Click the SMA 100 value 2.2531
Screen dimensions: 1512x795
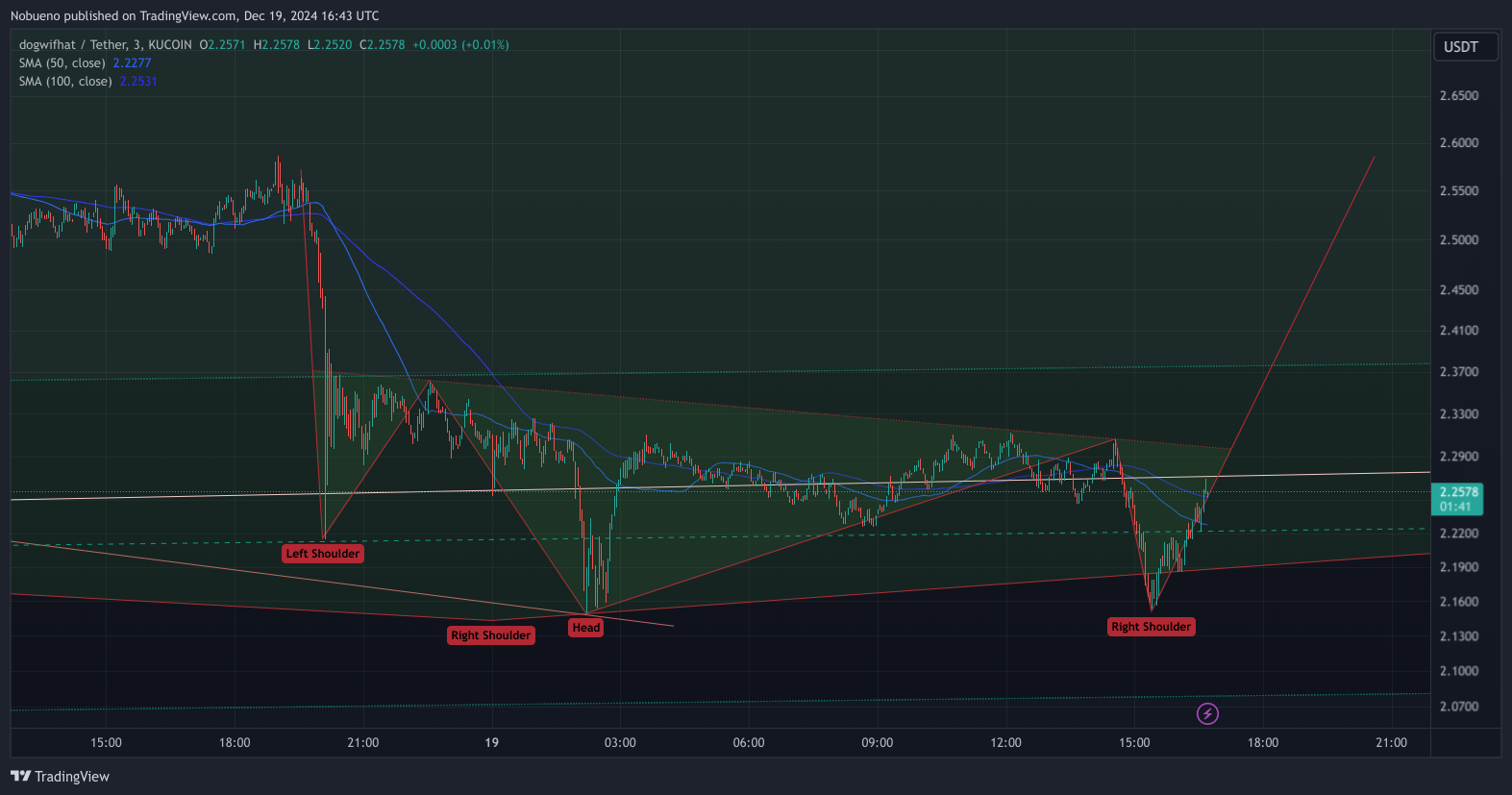point(138,82)
